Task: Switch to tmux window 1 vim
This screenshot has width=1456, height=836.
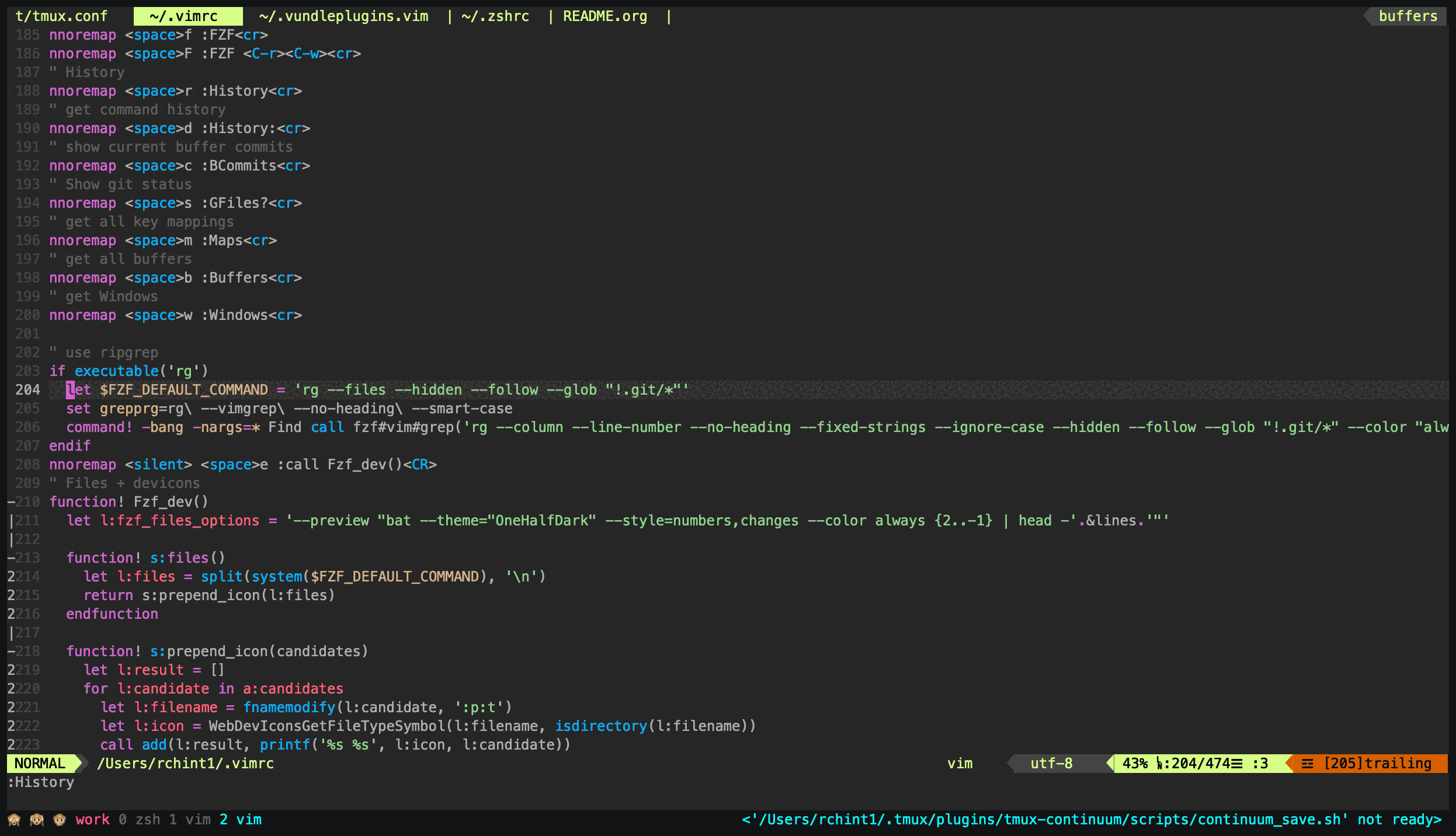Action: click(190, 820)
